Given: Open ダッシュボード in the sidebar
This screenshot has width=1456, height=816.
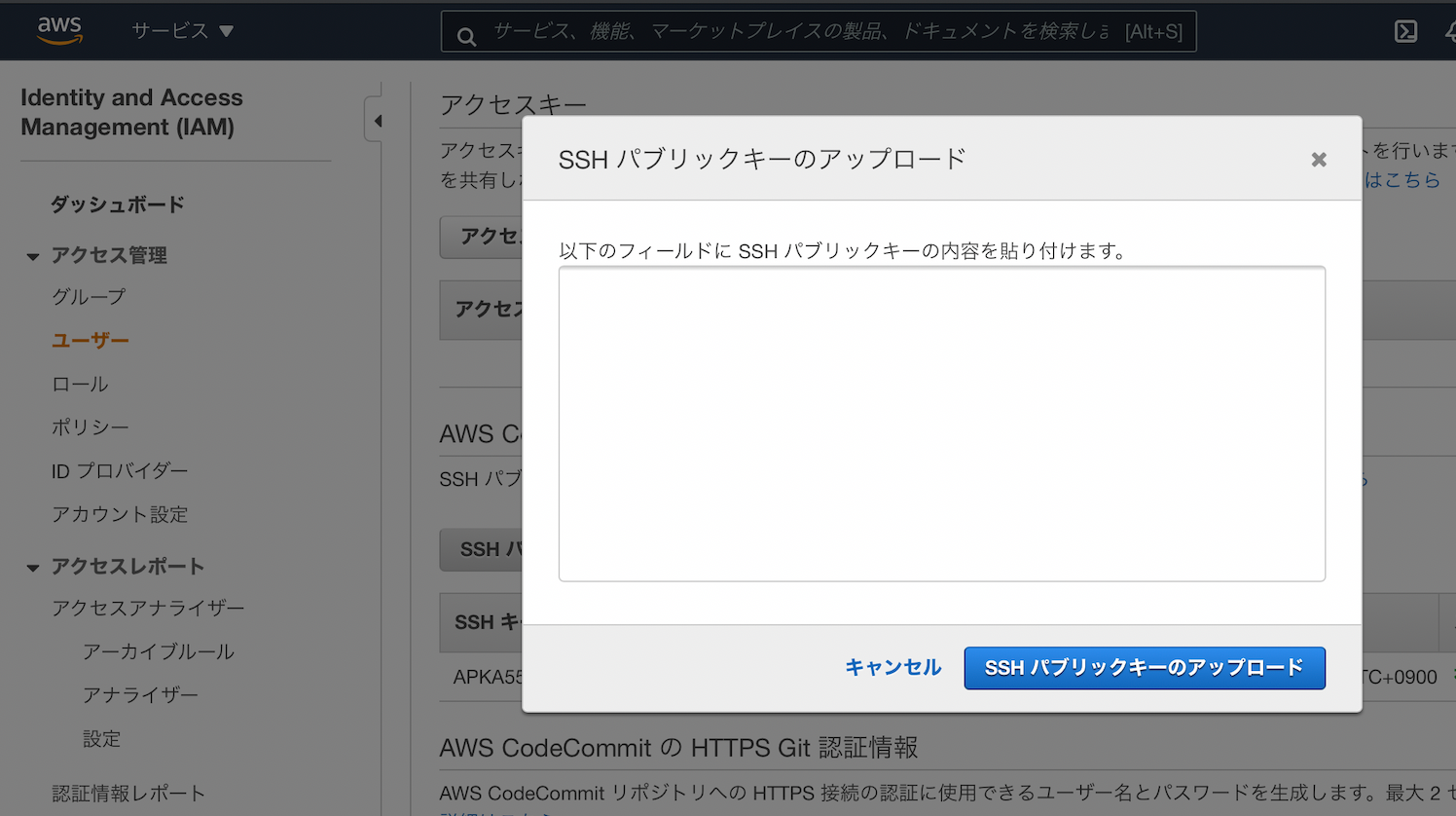Looking at the screenshot, I should point(118,204).
